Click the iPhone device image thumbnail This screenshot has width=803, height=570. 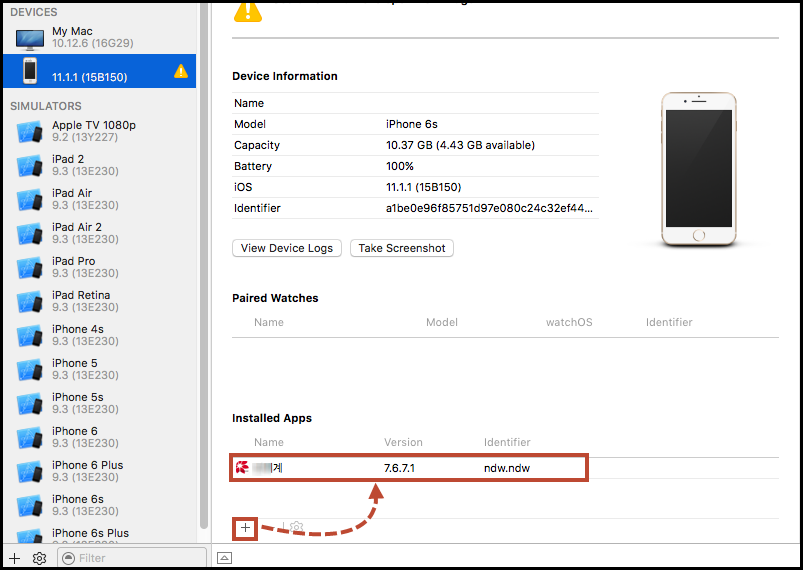(699, 169)
